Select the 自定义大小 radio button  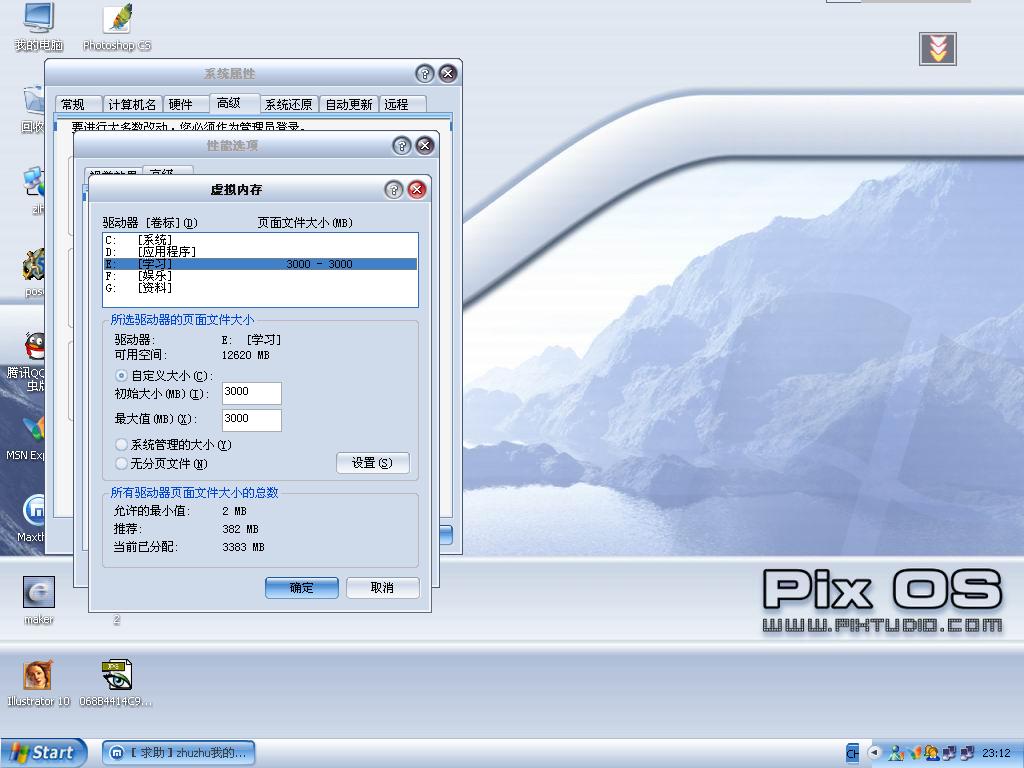coord(121,376)
